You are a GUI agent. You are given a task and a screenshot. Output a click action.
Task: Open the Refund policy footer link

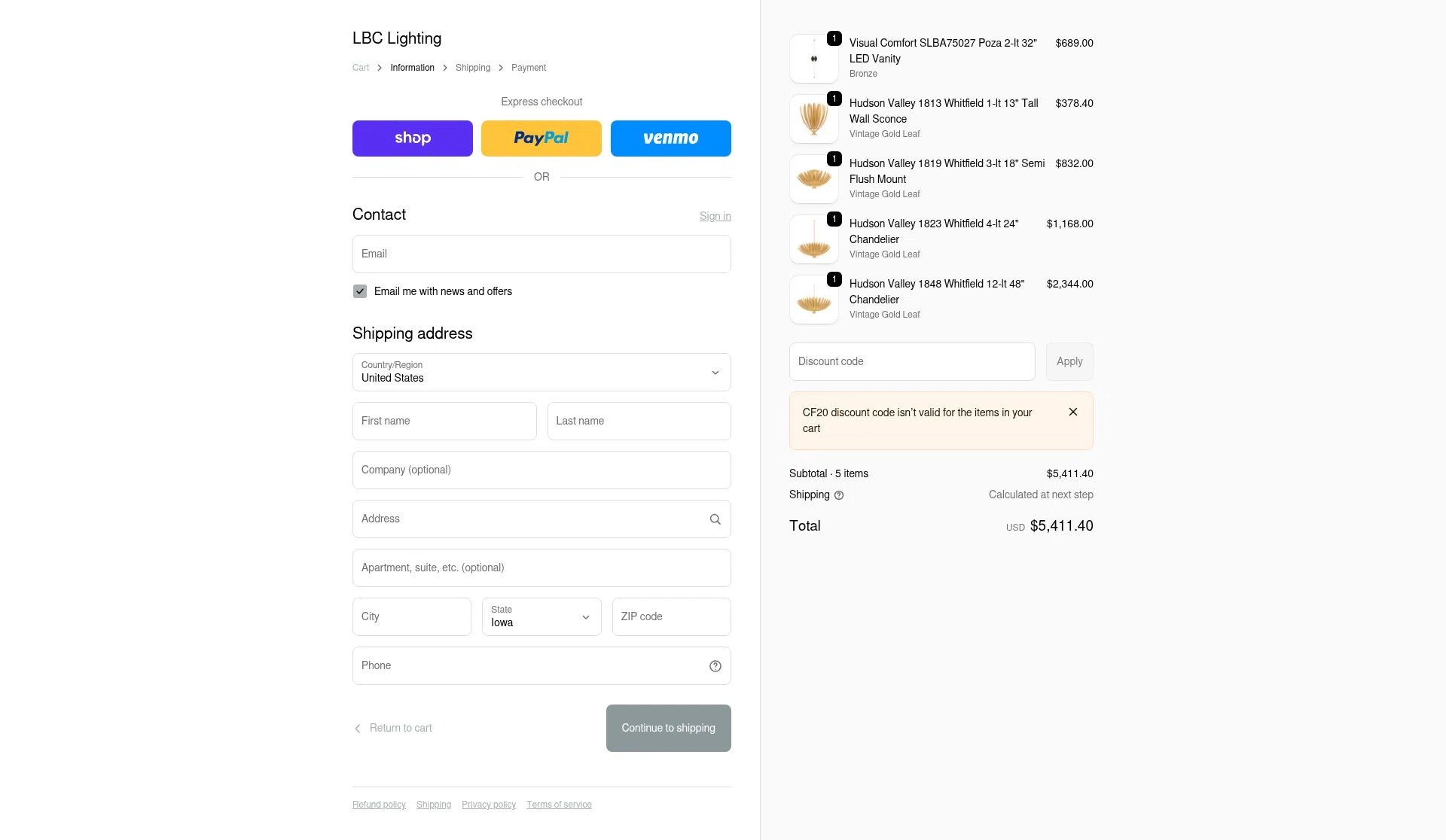(x=379, y=805)
